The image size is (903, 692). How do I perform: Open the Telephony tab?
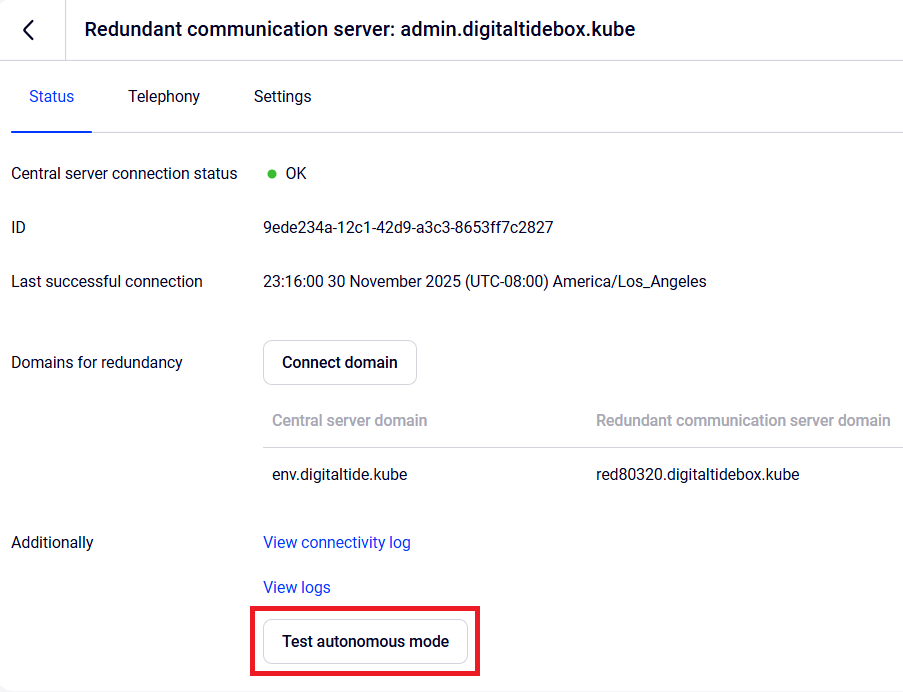coord(164,97)
